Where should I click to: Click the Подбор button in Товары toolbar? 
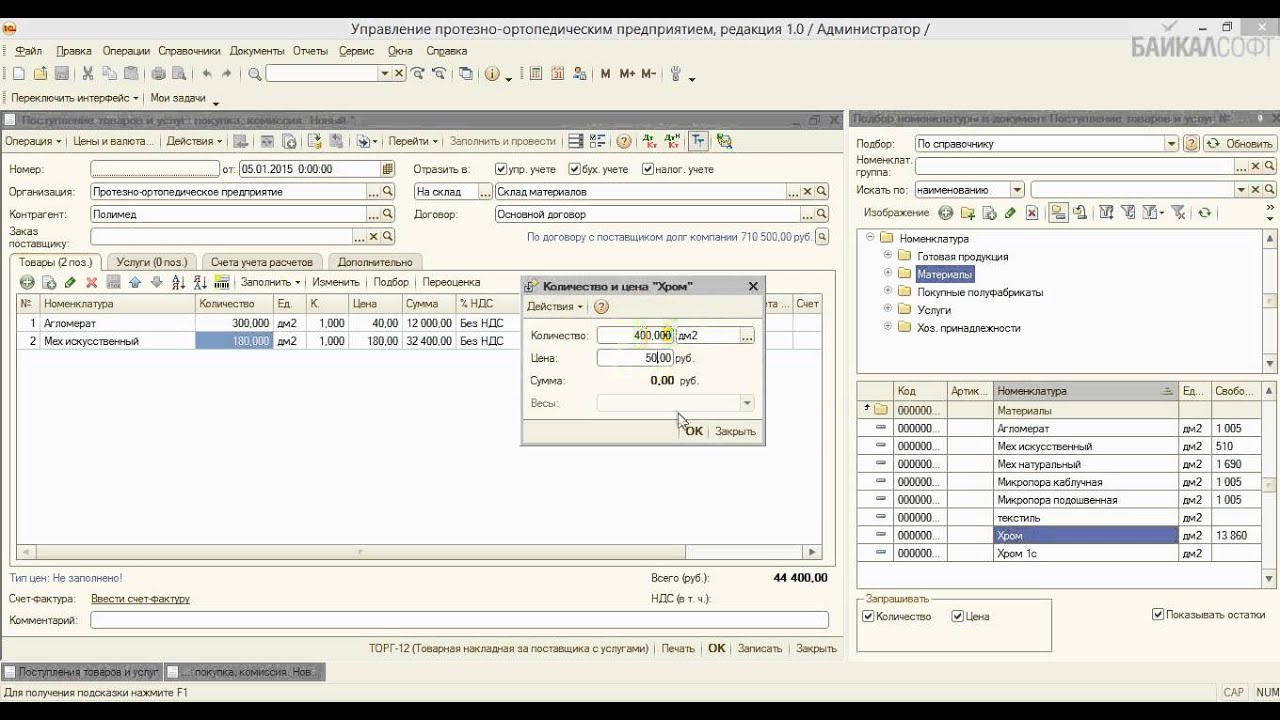[391, 283]
